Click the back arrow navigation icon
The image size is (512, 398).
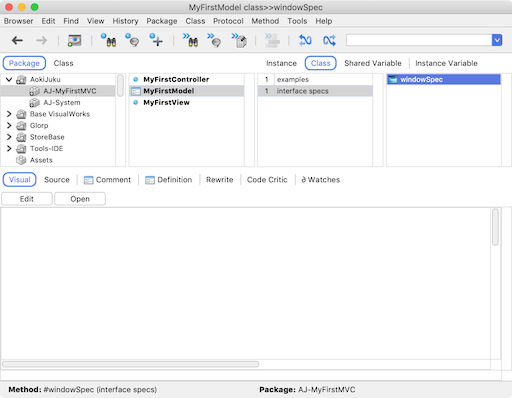(x=17, y=41)
